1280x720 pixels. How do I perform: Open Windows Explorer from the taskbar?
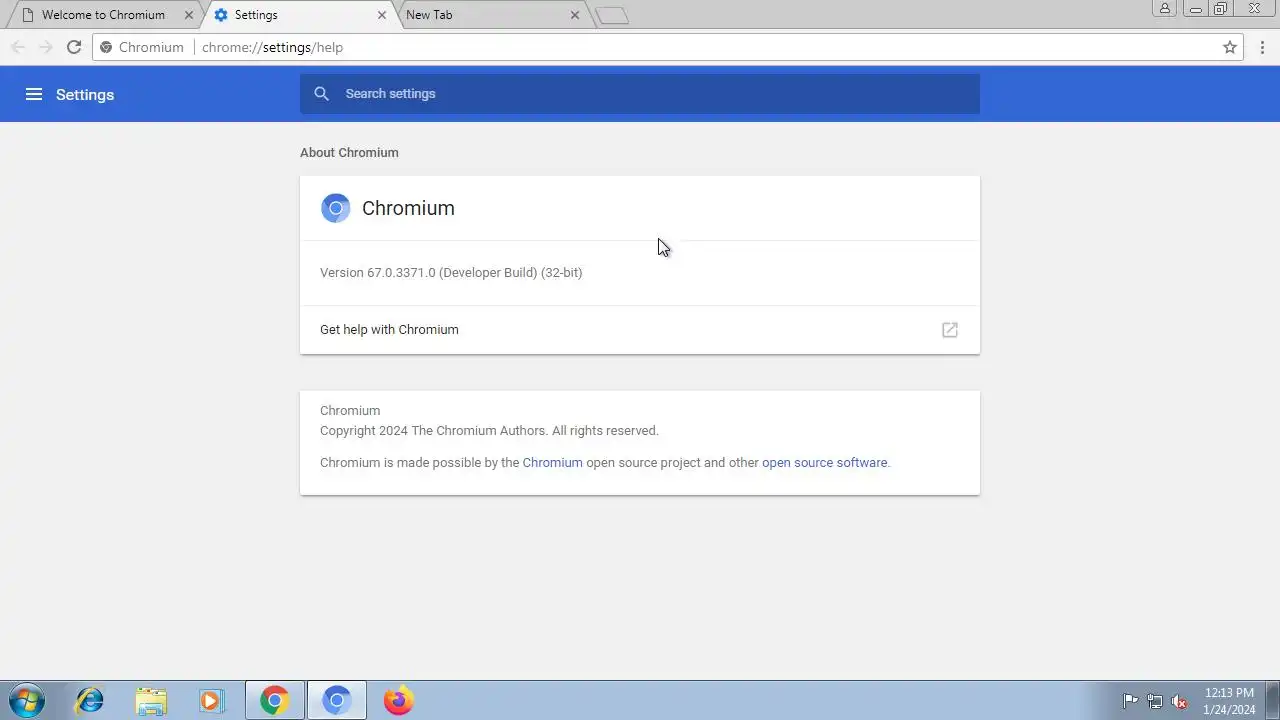tap(151, 700)
